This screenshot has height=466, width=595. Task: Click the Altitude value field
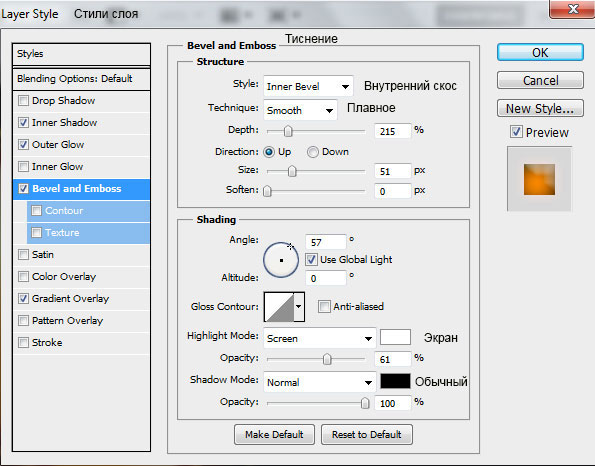point(326,278)
